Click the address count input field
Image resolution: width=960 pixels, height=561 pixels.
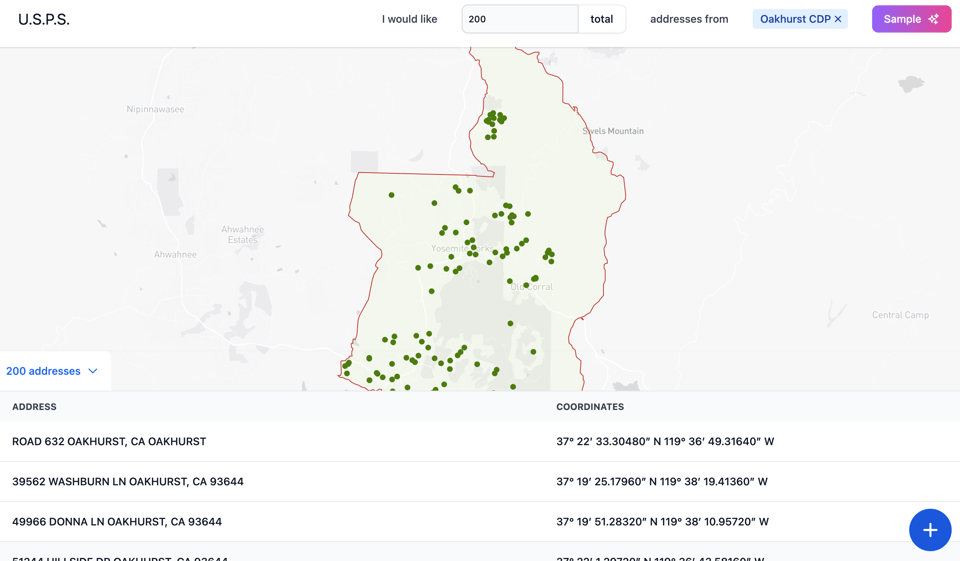(x=520, y=19)
